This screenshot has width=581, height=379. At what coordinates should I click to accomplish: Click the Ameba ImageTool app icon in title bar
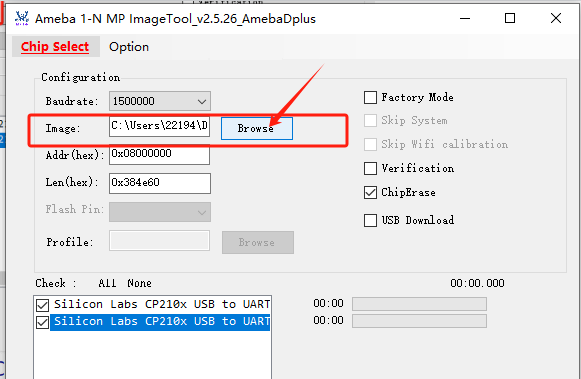pos(22,18)
